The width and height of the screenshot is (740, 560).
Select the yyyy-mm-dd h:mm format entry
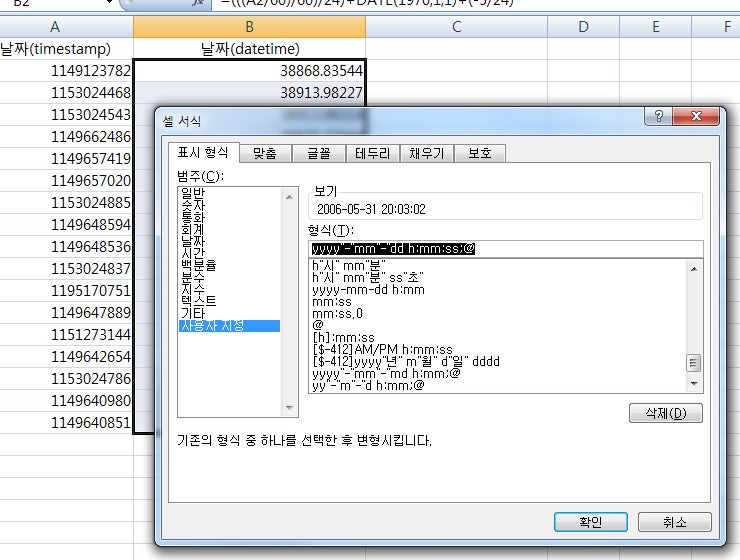tap(368, 290)
